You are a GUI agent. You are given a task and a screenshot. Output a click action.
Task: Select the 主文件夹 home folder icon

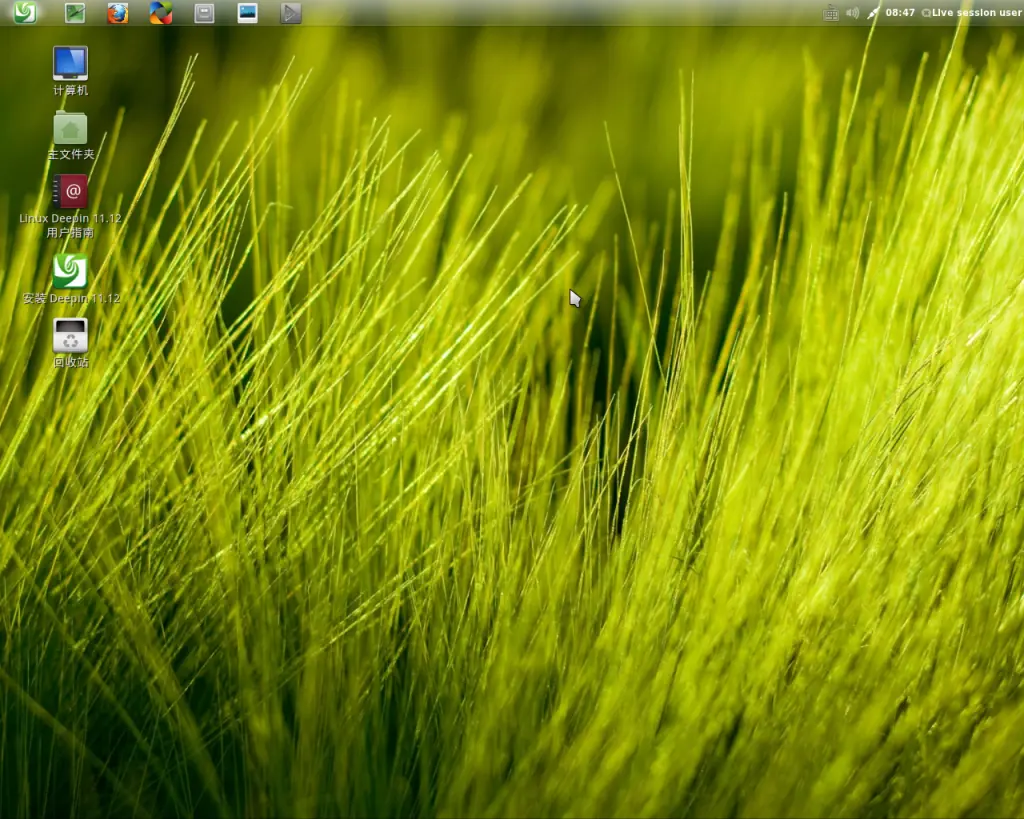tap(70, 129)
